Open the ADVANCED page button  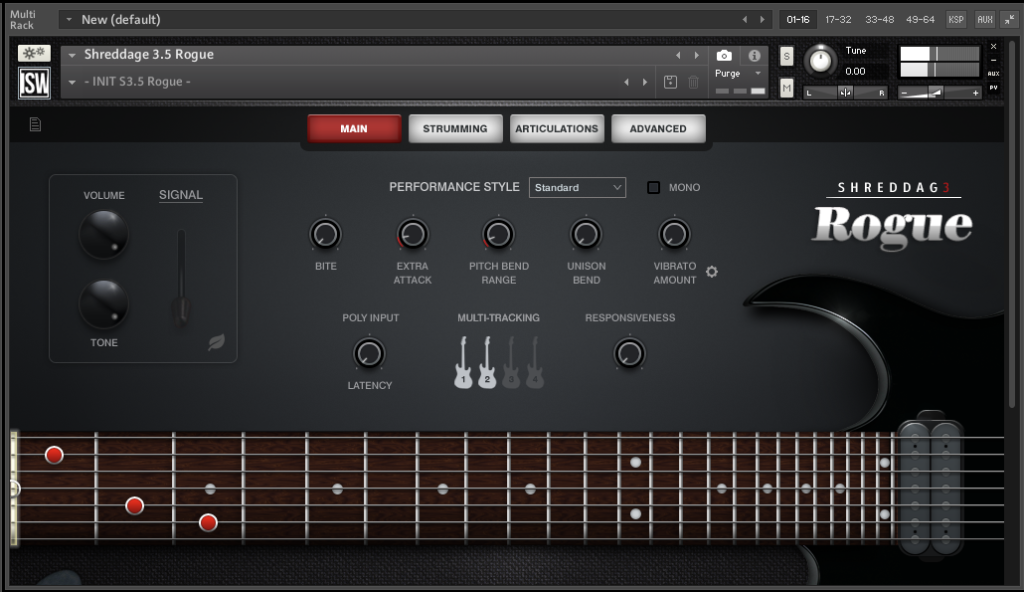point(658,129)
